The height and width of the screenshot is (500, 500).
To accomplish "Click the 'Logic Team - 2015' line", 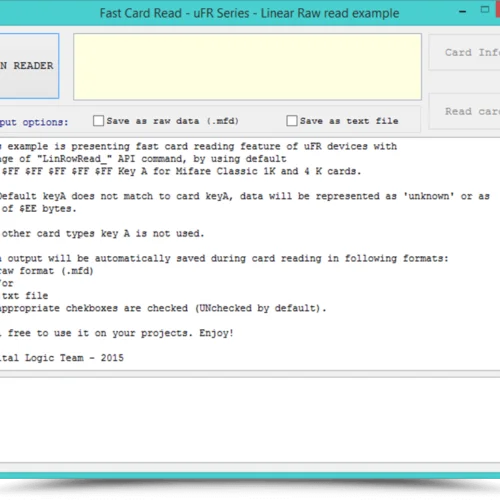I will (x=62, y=358).
